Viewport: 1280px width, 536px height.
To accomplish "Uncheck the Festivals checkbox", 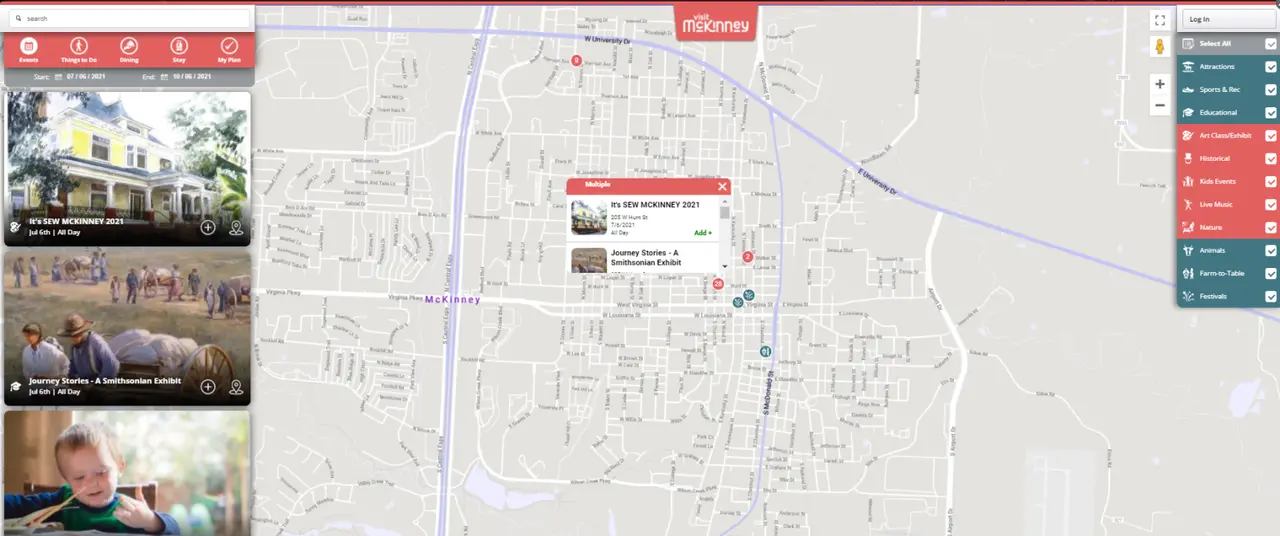I will [1271, 296].
